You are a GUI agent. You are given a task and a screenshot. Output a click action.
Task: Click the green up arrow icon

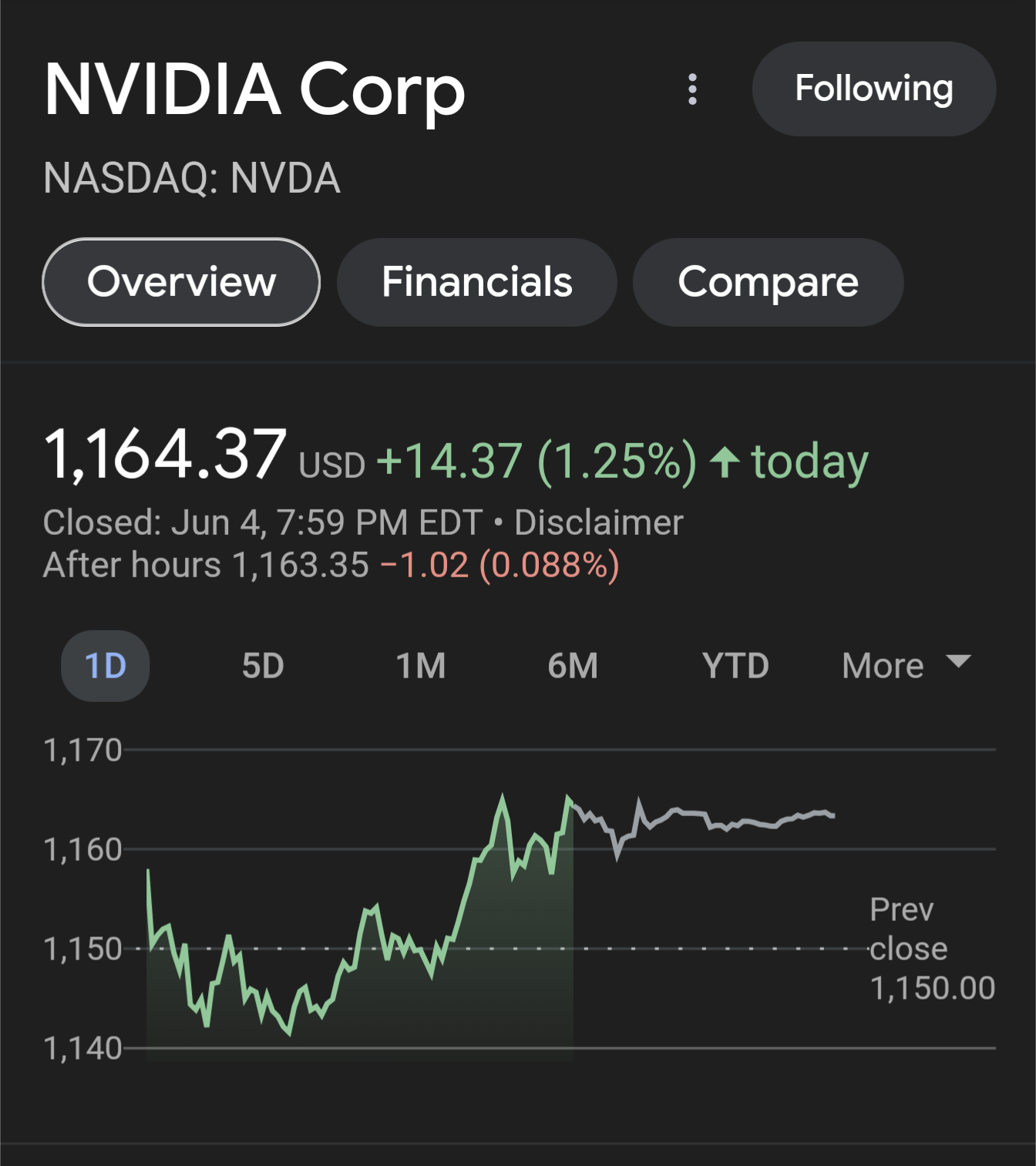pos(725,462)
